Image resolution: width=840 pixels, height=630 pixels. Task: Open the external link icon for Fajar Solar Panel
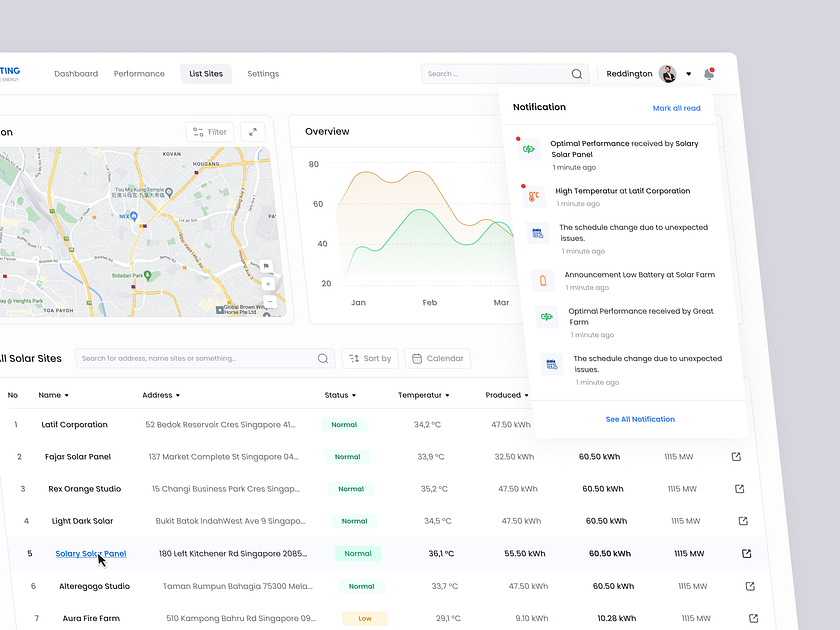coord(737,456)
